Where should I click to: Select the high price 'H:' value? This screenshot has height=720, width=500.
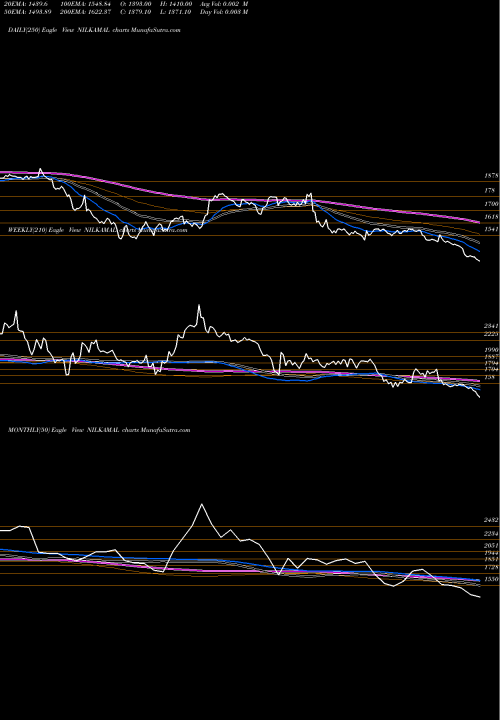[176, 4]
